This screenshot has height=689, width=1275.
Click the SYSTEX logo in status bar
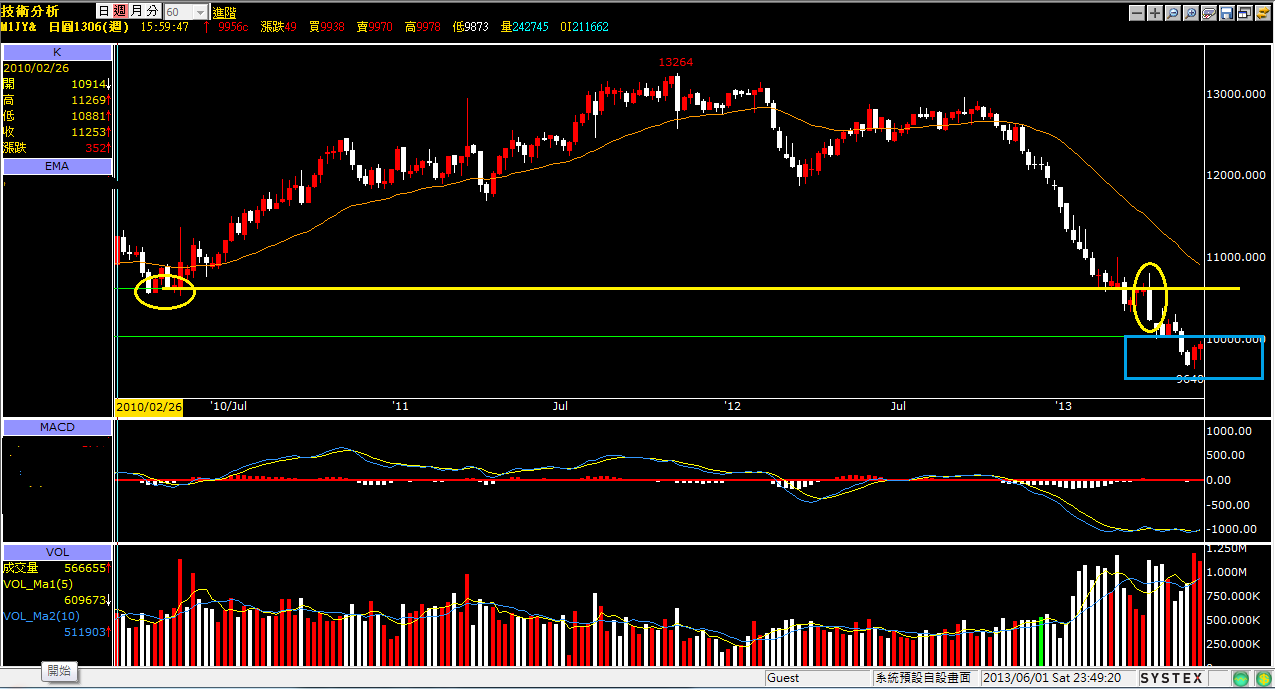pyautogui.click(x=1171, y=678)
